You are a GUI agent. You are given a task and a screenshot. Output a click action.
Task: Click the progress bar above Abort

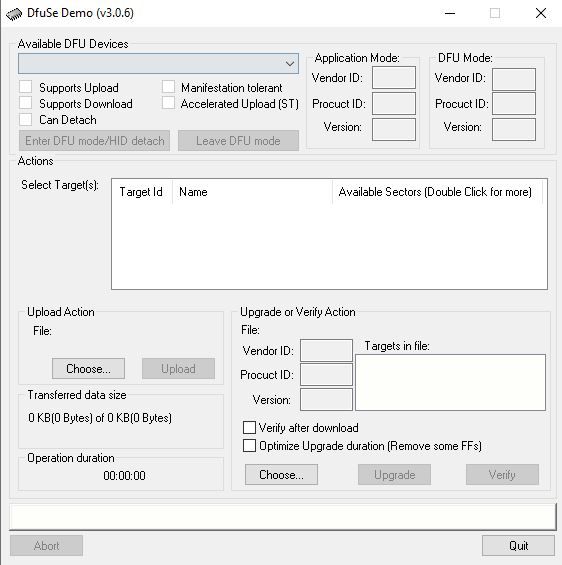pyautogui.click(x=283, y=516)
